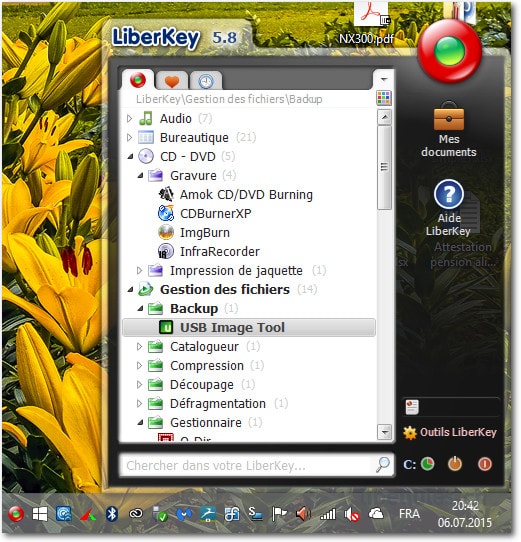521x542 pixels.
Task: Expand Impression de jaquette folder
Action: (140, 270)
